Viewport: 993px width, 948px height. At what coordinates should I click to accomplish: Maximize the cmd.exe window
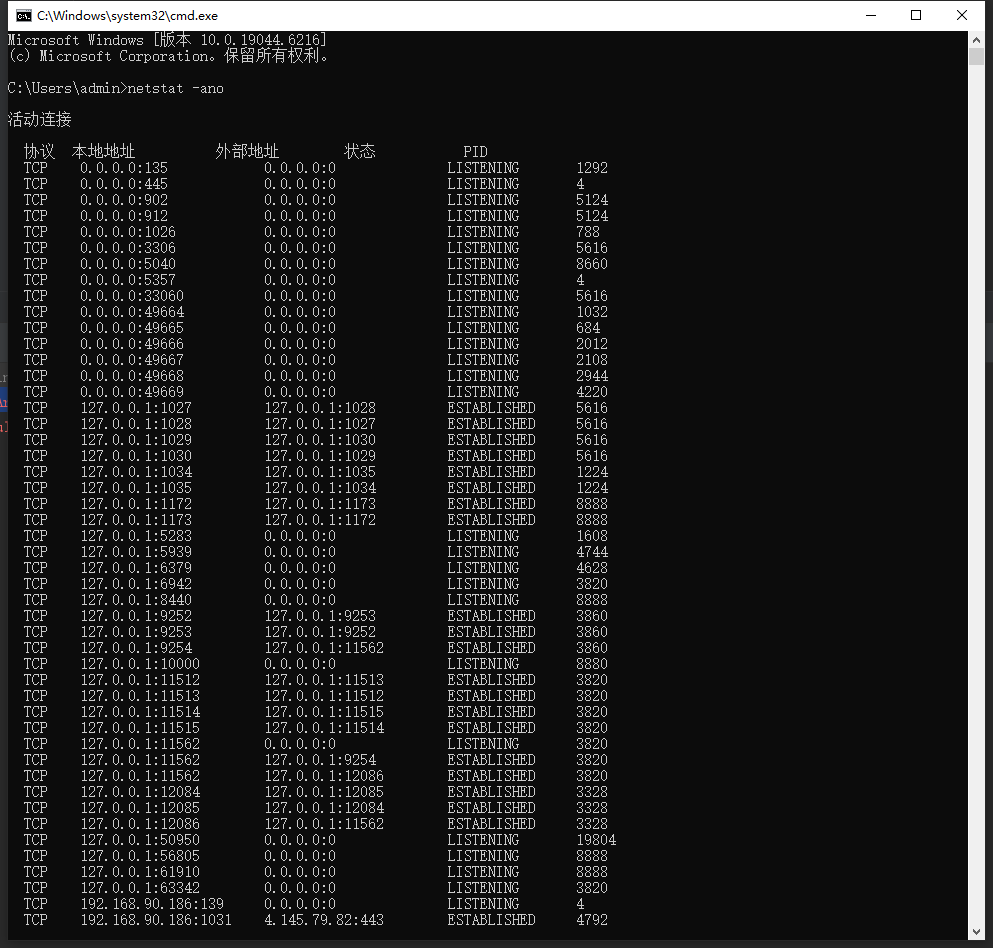tap(916, 15)
